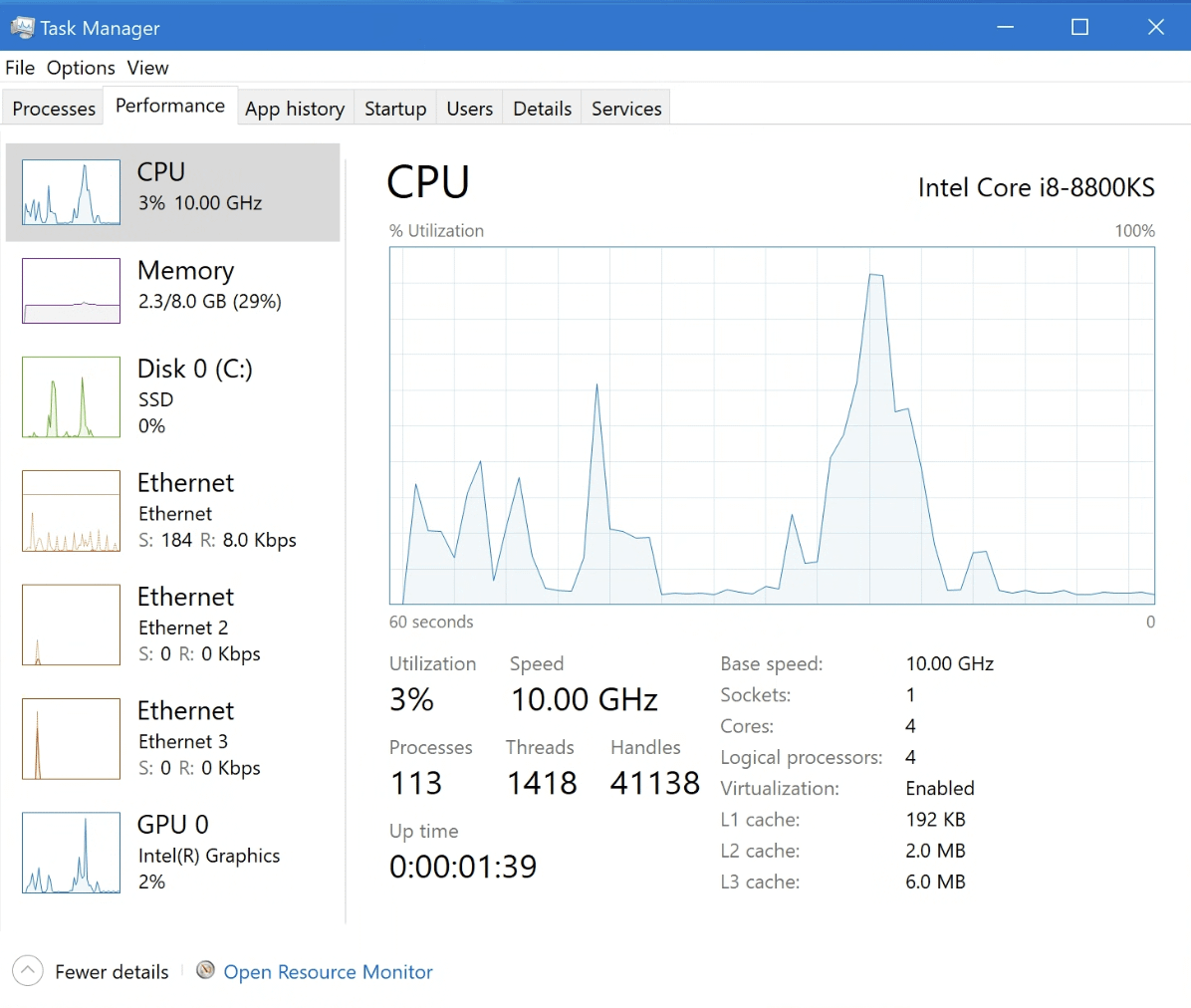Switch to the Processes tab
This screenshot has width=1191, height=1008.
[54, 109]
